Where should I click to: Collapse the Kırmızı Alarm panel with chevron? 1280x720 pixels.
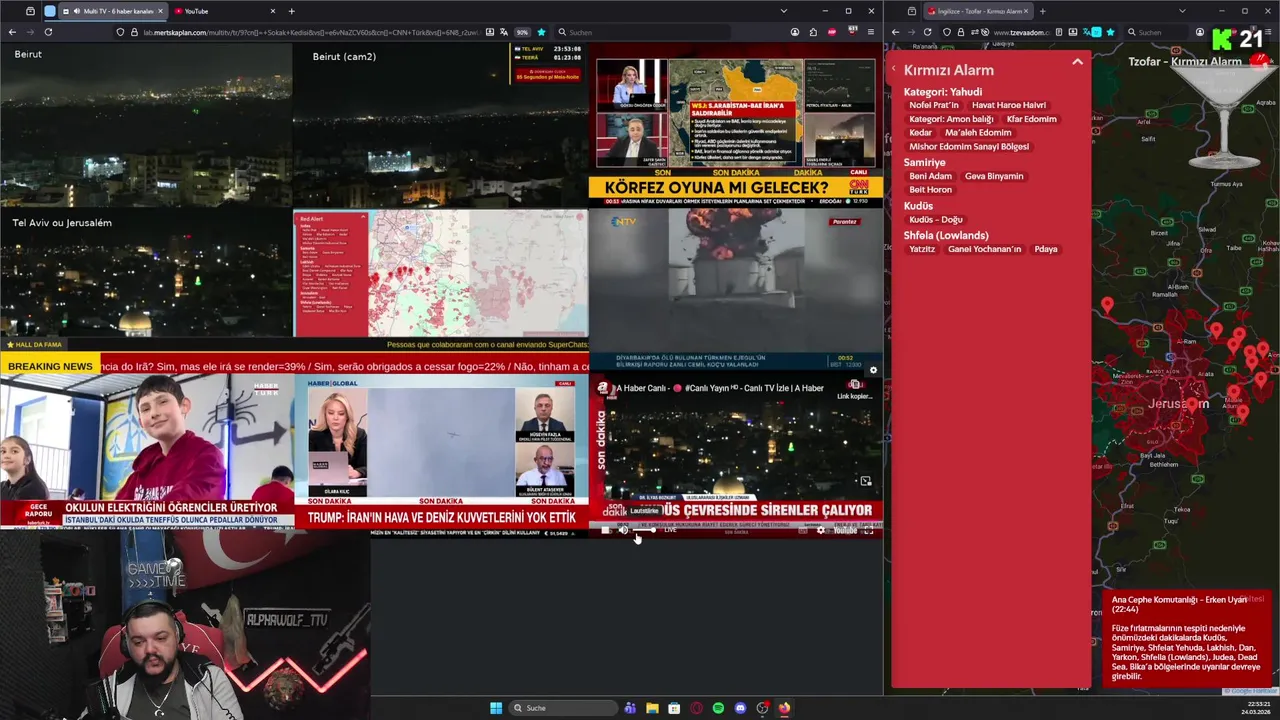pyautogui.click(x=1077, y=62)
